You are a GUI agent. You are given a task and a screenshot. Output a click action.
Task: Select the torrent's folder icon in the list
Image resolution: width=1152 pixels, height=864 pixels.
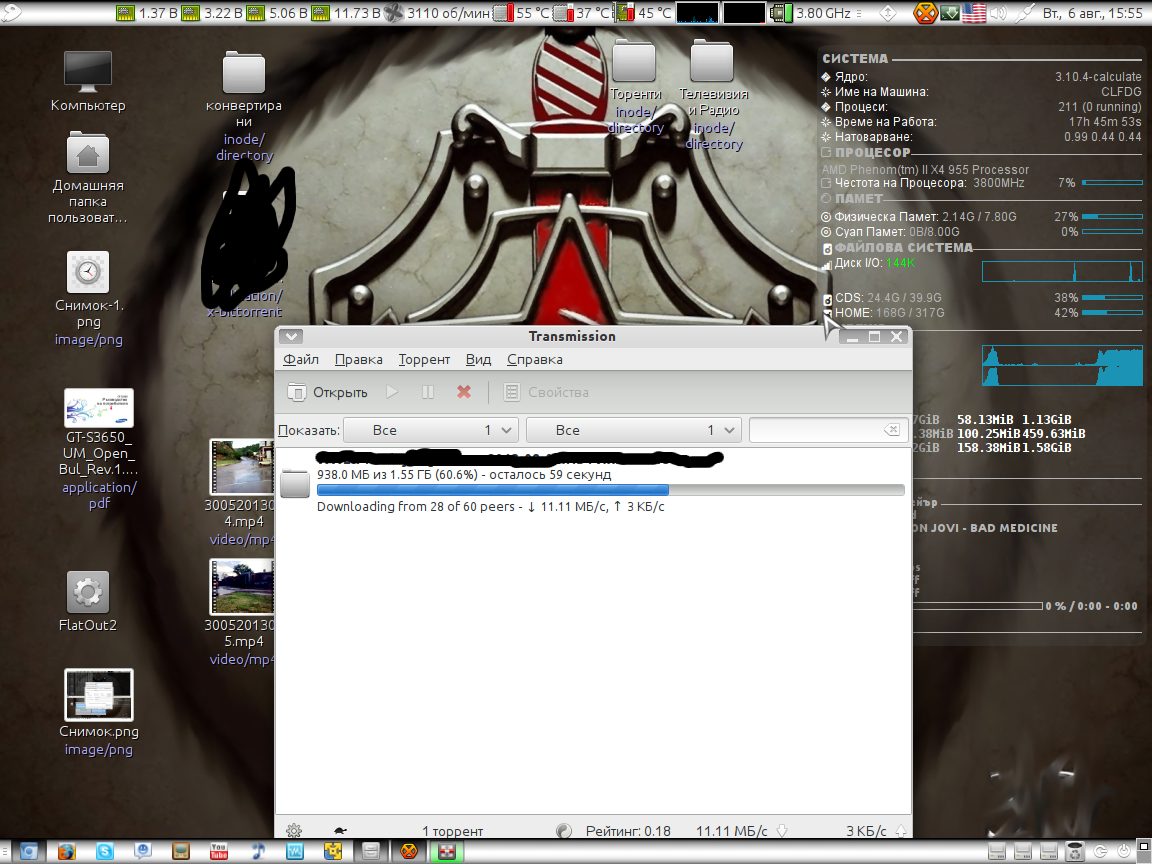[295, 483]
